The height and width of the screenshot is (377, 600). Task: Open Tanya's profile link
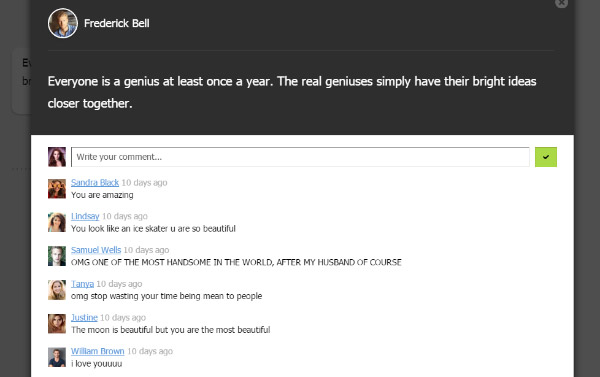point(82,284)
